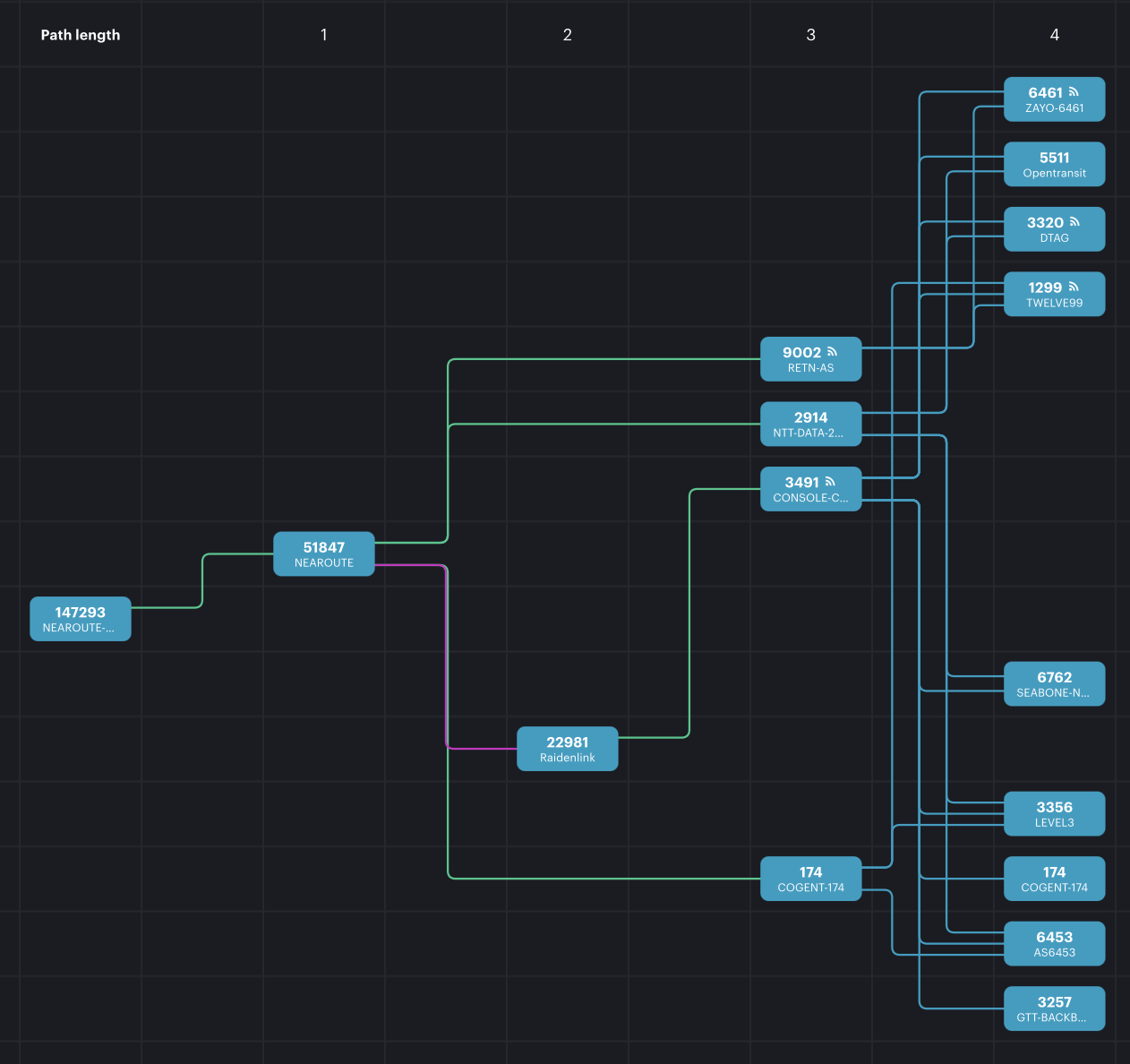Click the 6453 AS6453 node
This screenshot has width=1130, height=1064.
coord(1054,944)
